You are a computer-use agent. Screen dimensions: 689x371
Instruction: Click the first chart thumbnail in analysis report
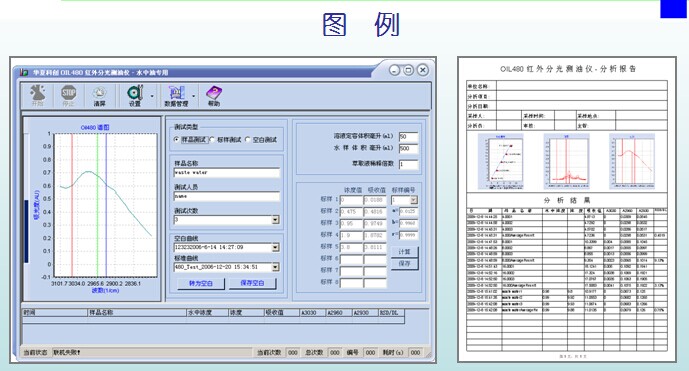500,162
